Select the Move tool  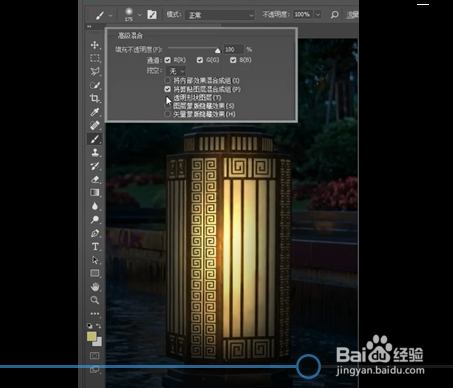95,45
